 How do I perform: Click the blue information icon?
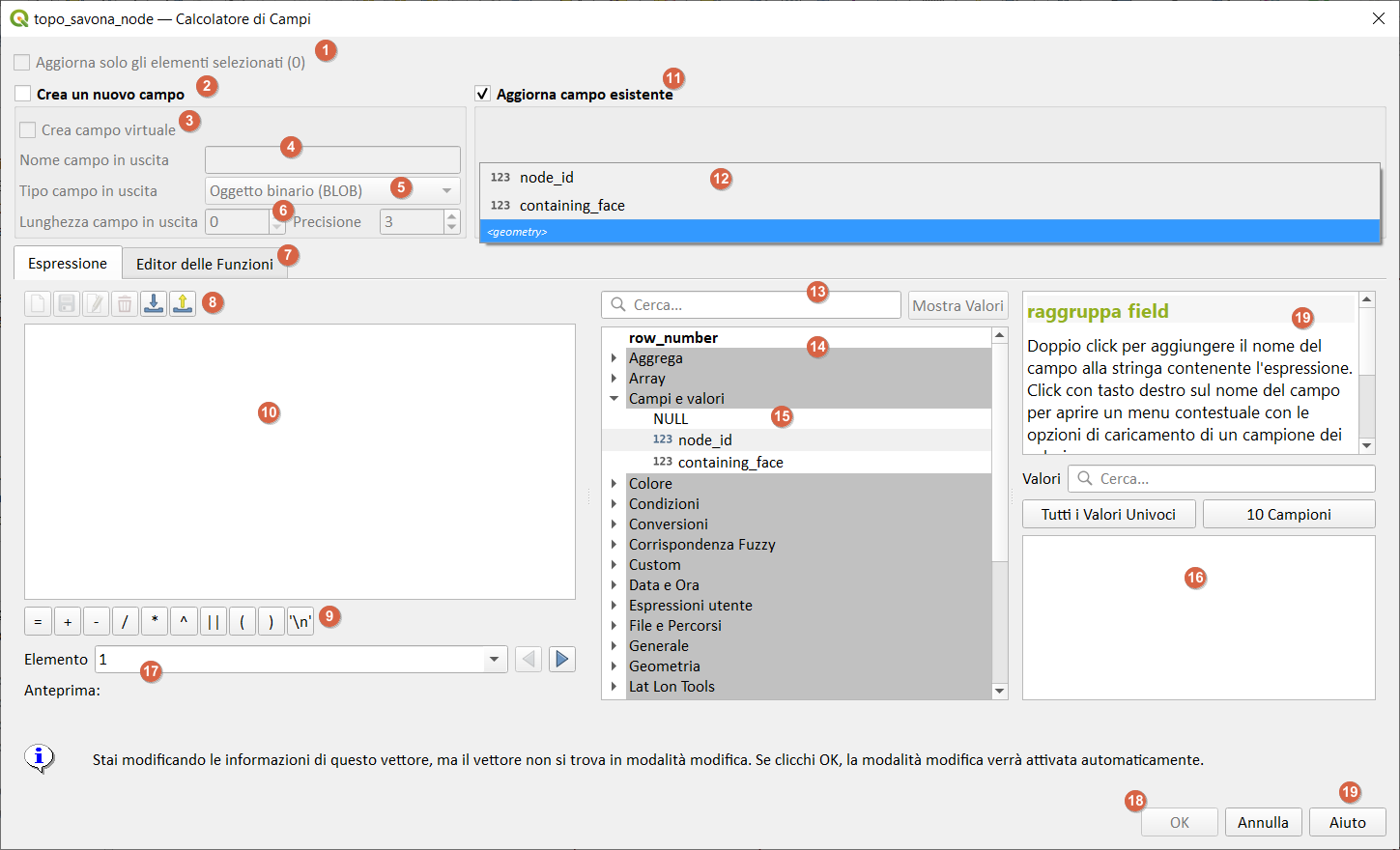[x=40, y=758]
